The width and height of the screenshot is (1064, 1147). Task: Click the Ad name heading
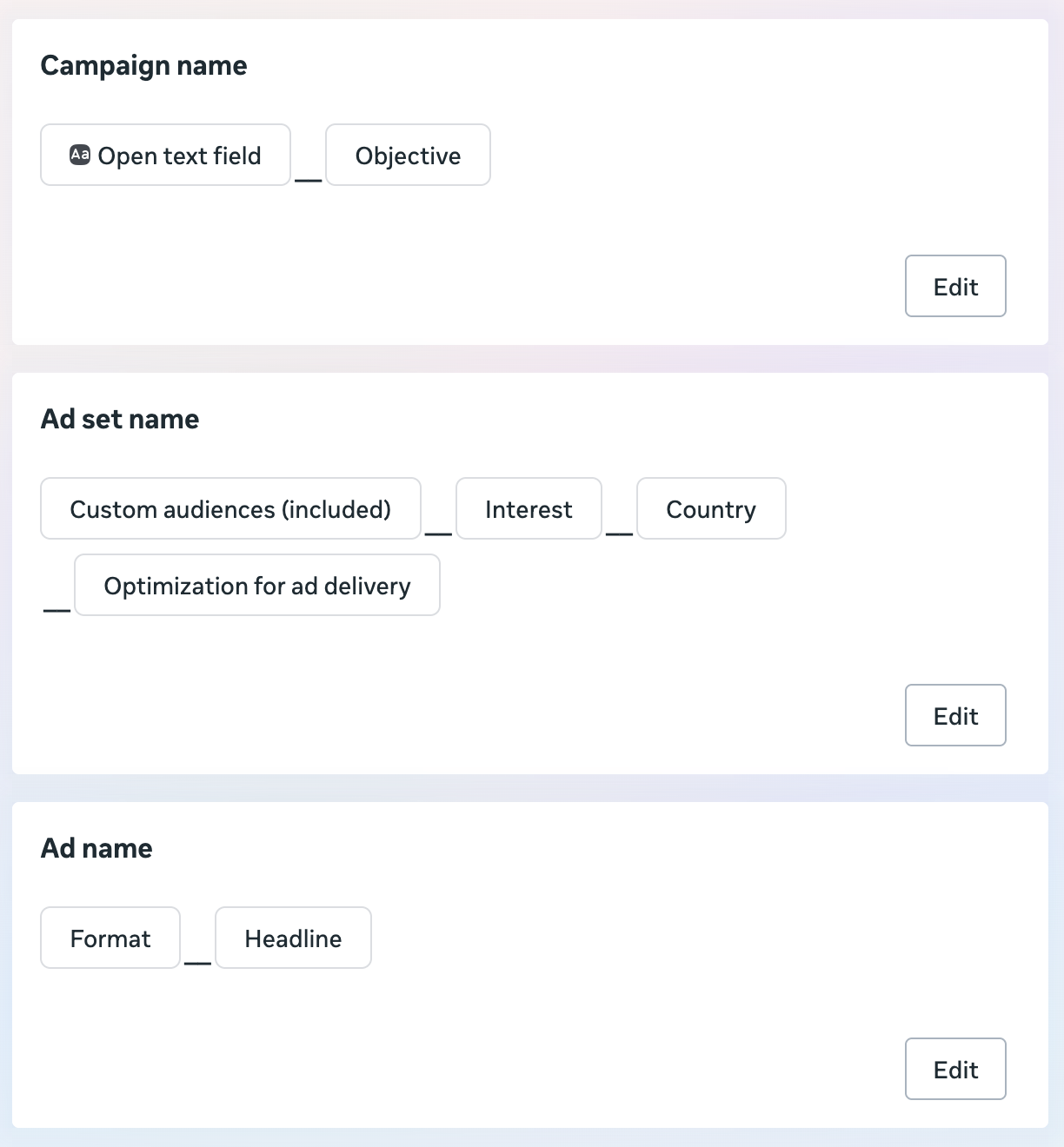(96, 849)
